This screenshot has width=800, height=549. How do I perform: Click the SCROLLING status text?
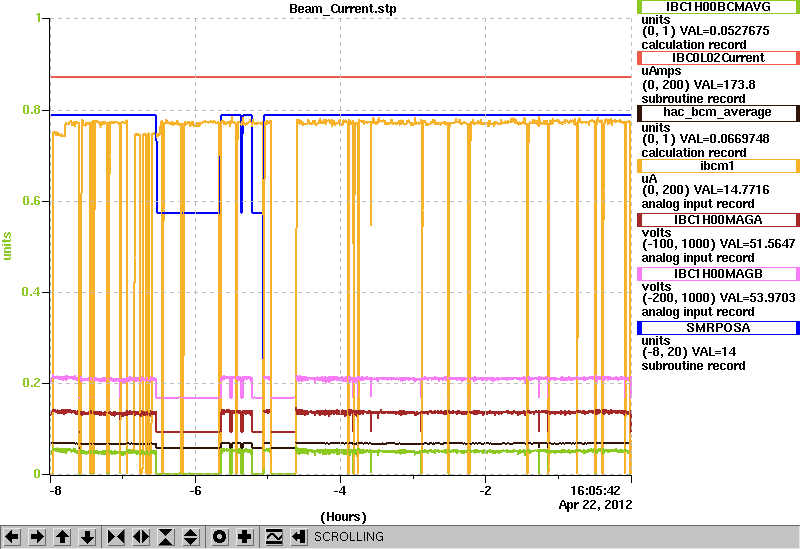348,537
